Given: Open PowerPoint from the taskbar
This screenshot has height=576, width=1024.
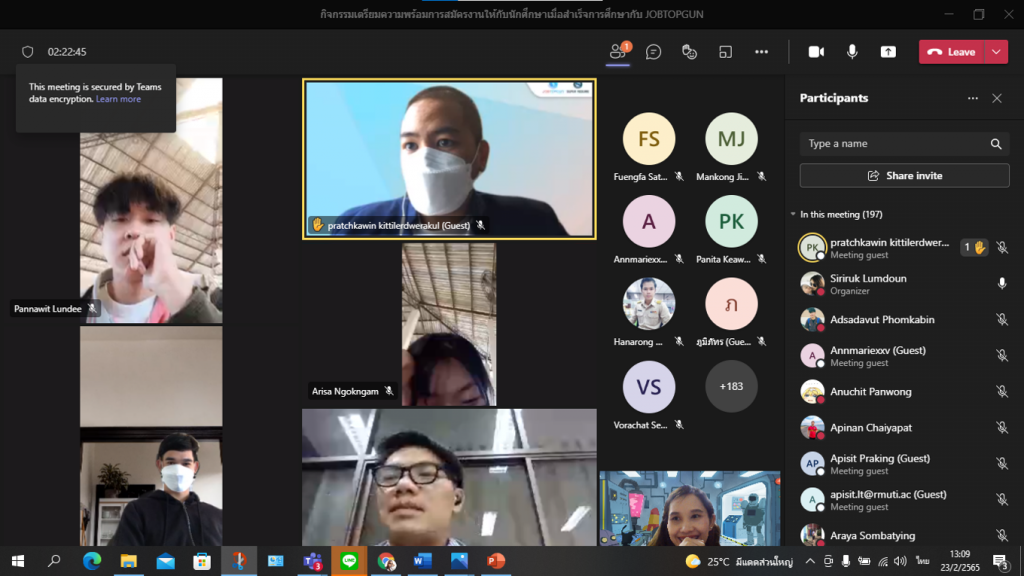Looking at the screenshot, I should coord(495,561).
